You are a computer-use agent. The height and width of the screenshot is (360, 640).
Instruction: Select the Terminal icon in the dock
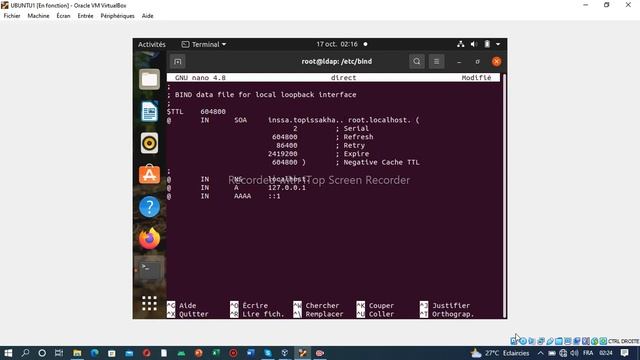149,270
